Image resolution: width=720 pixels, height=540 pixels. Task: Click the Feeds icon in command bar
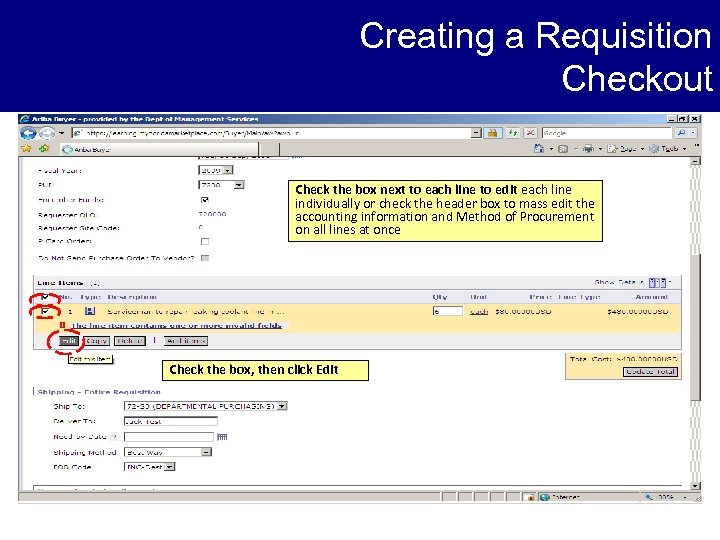[562, 149]
